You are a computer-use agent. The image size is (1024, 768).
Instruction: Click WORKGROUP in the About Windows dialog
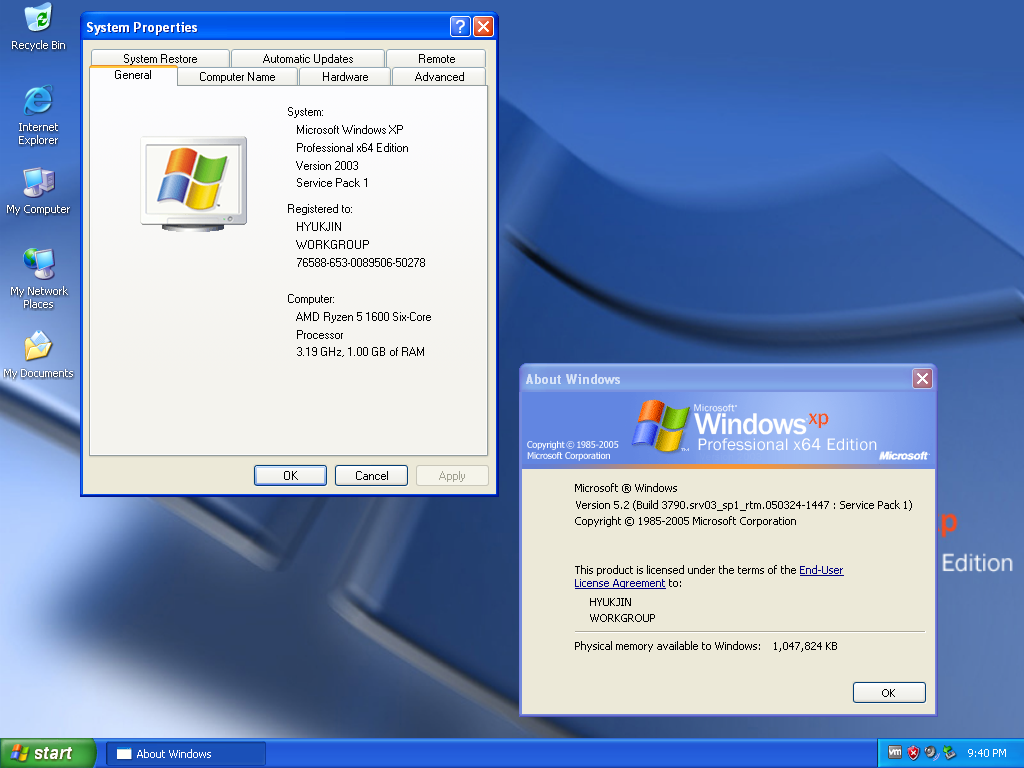622,618
